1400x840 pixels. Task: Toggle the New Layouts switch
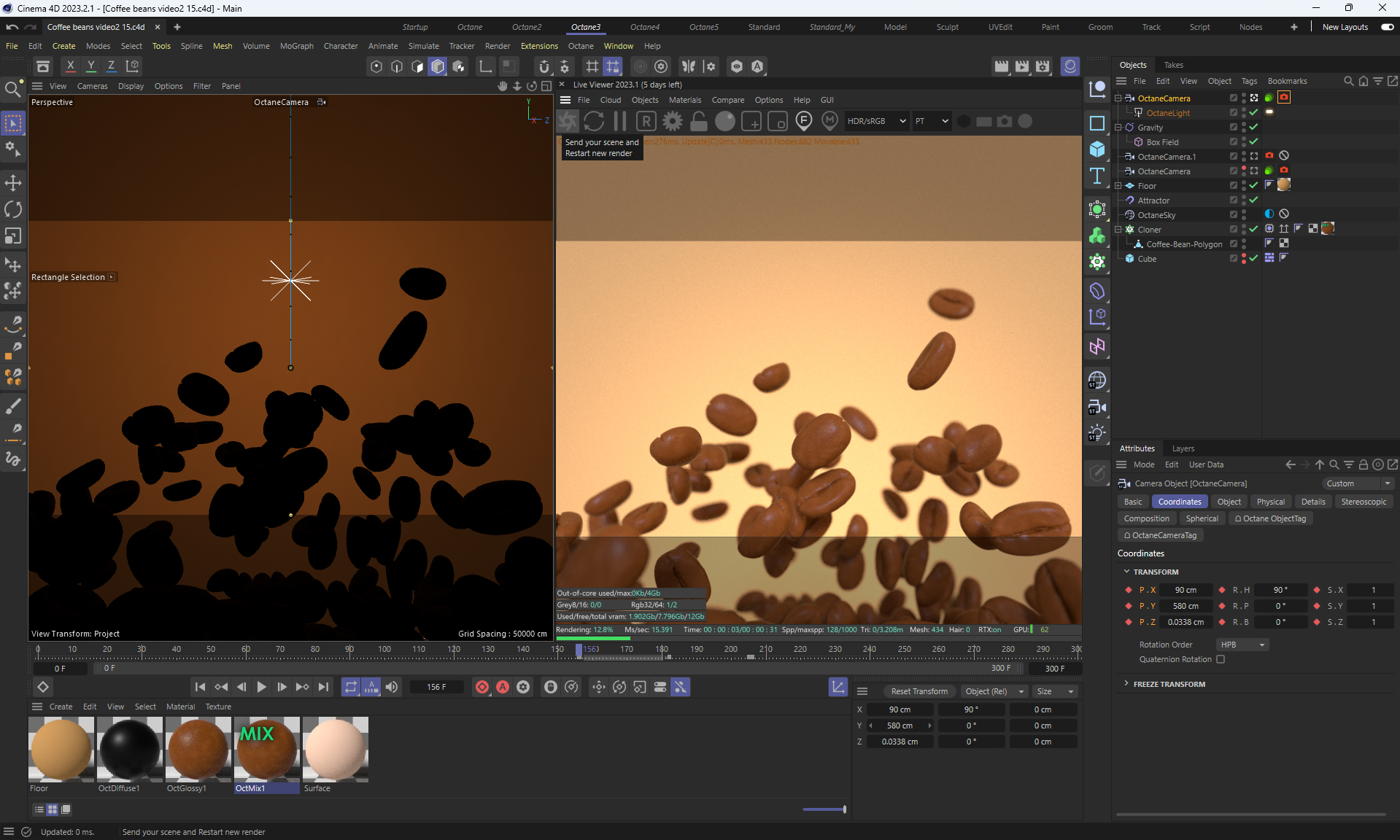1387,27
